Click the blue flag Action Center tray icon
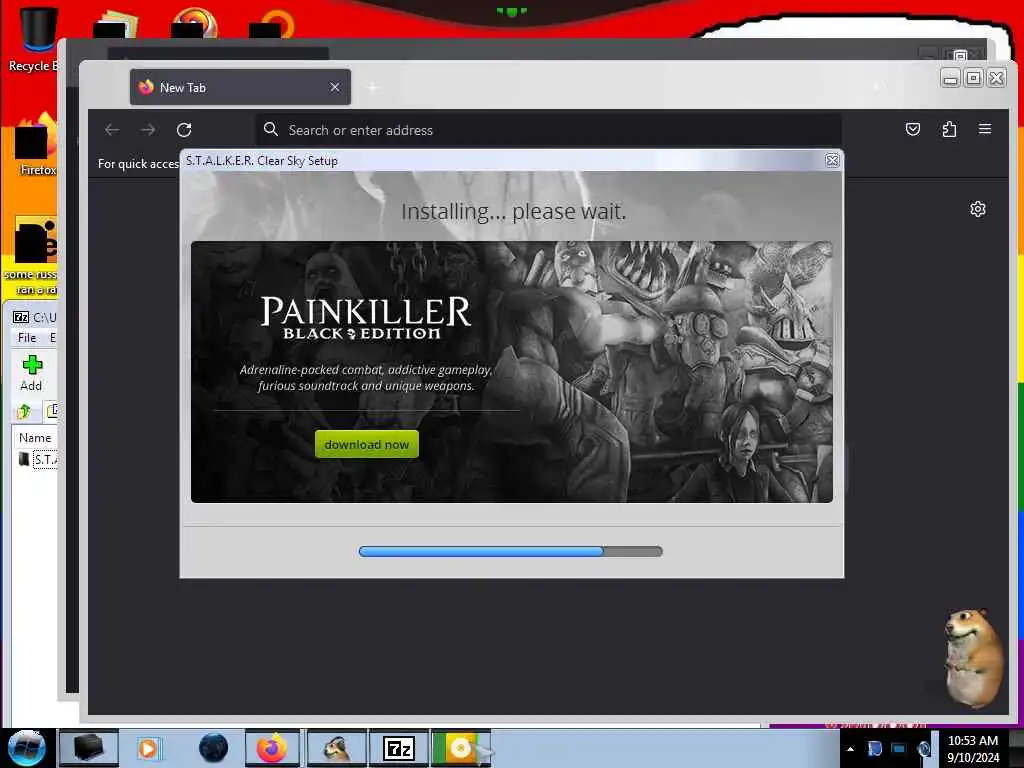 click(x=874, y=748)
